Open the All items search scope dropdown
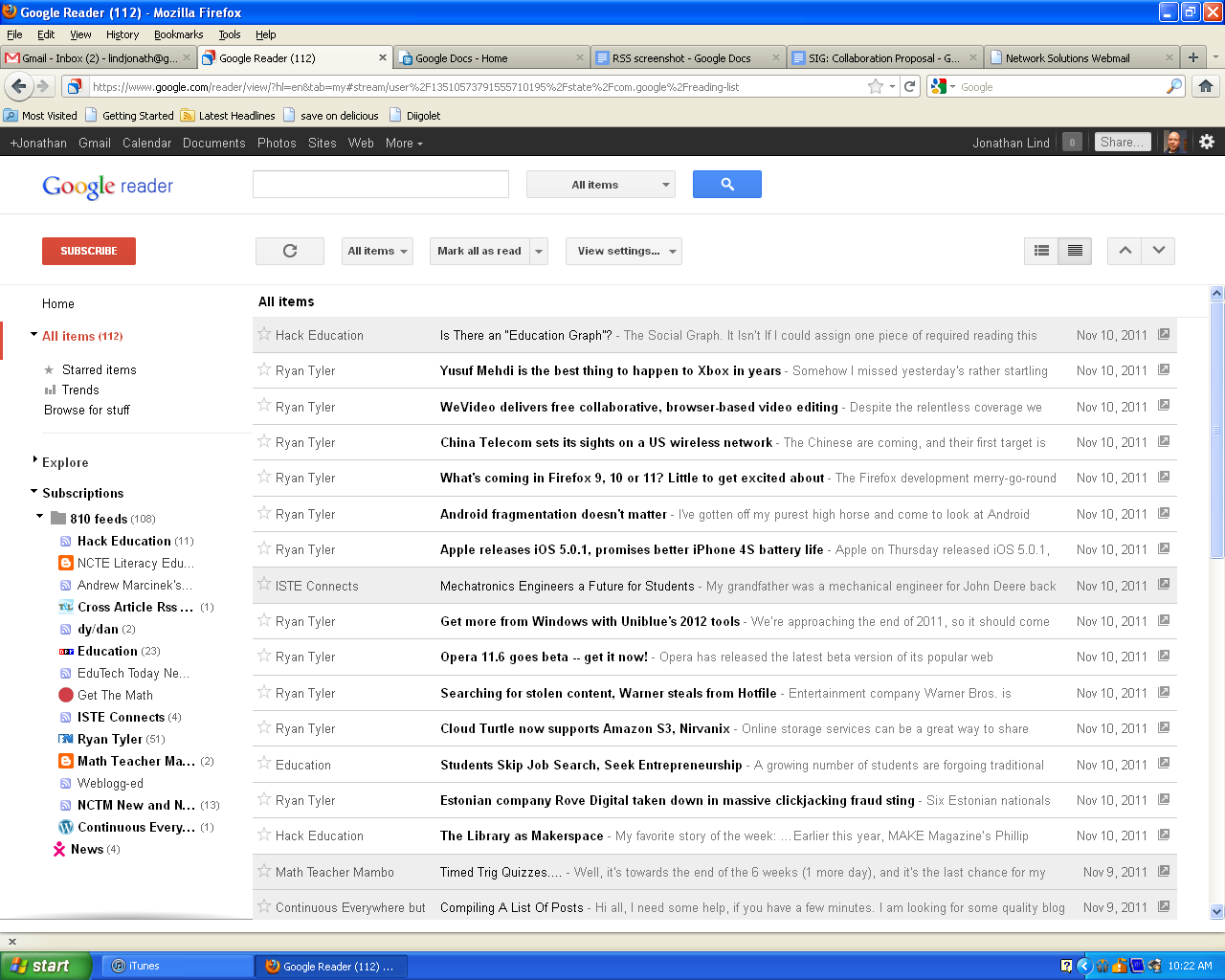 [601, 185]
